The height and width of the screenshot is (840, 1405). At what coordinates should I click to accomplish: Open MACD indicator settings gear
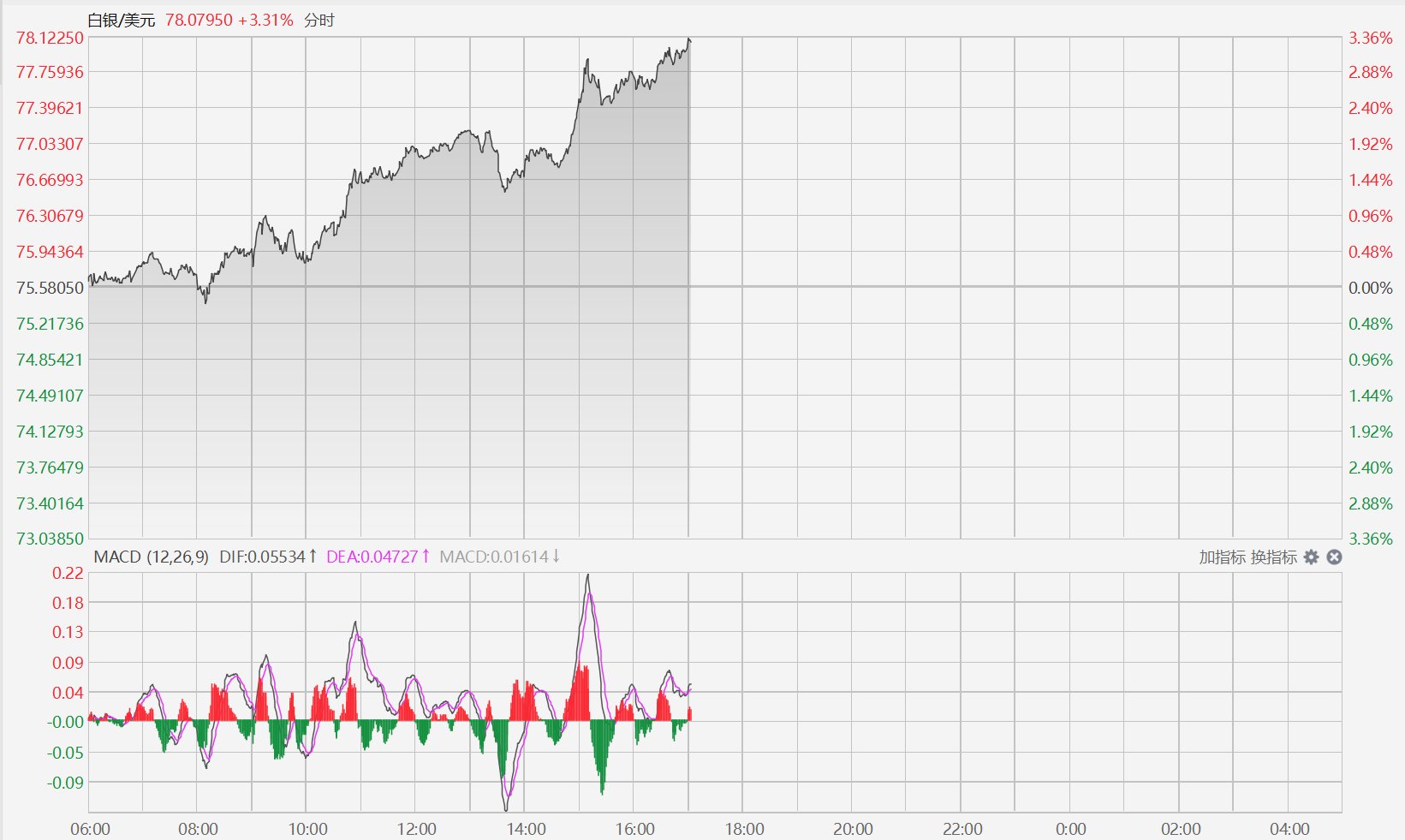pyautogui.click(x=1312, y=557)
